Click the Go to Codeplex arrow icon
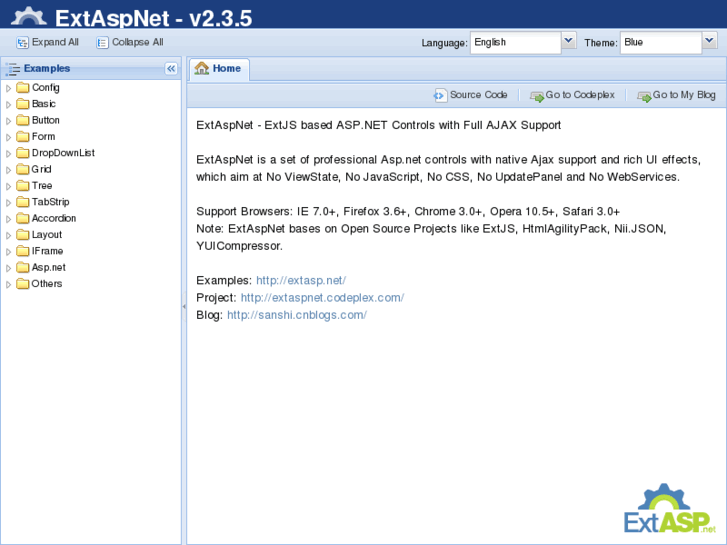727x545 pixels. pyautogui.click(x=537, y=96)
